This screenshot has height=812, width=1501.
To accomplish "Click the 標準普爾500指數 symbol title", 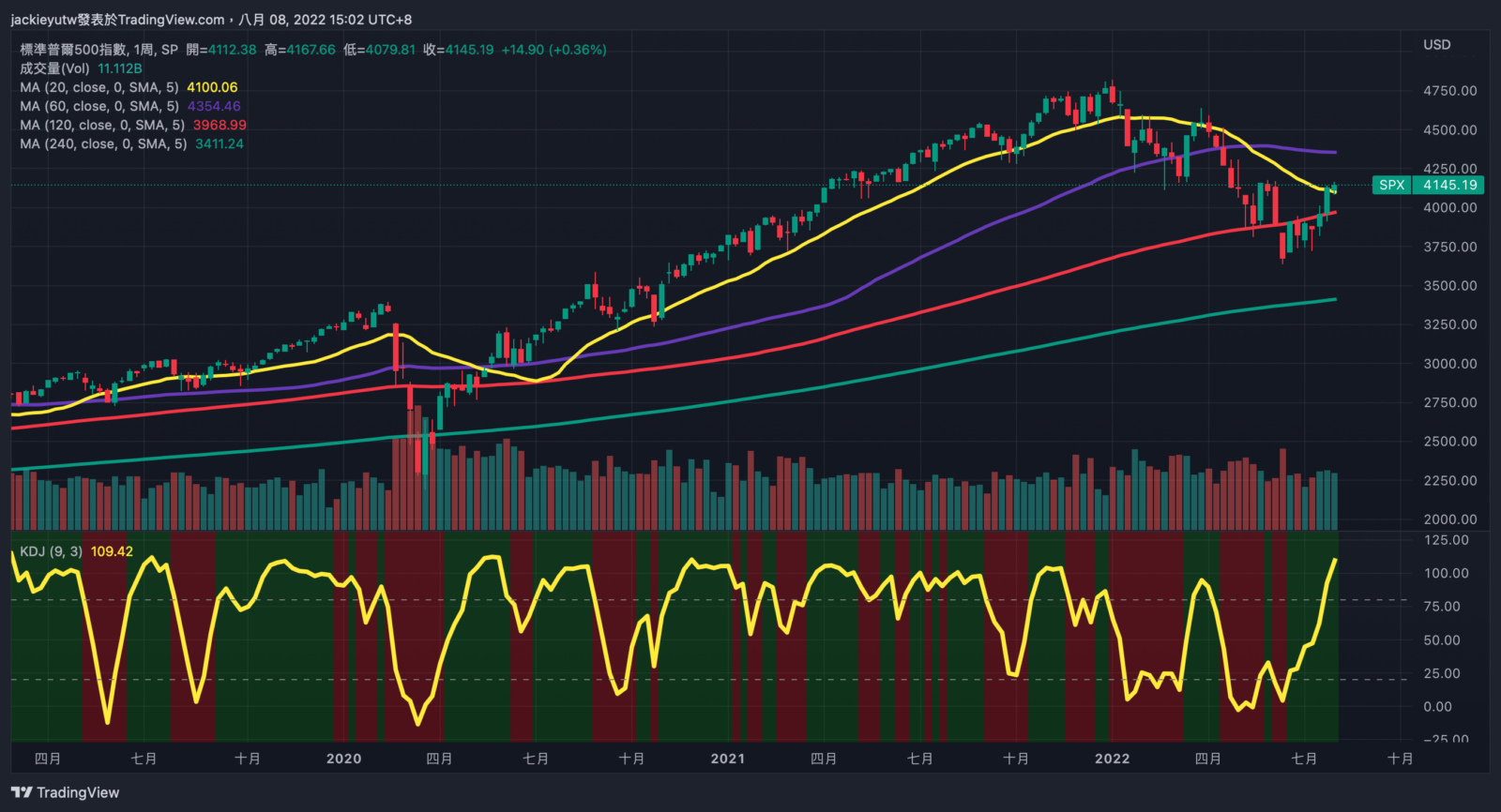I will pyautogui.click(x=73, y=50).
